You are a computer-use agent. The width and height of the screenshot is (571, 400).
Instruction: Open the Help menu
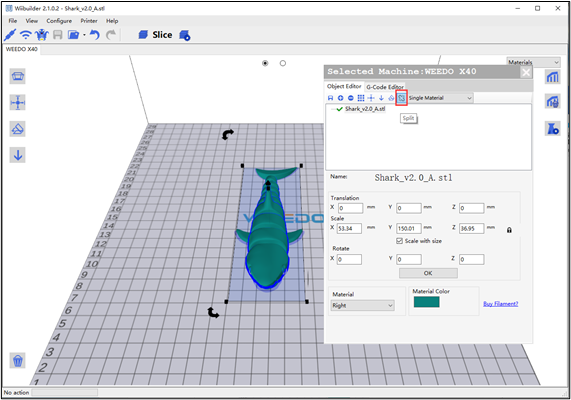click(x=112, y=21)
